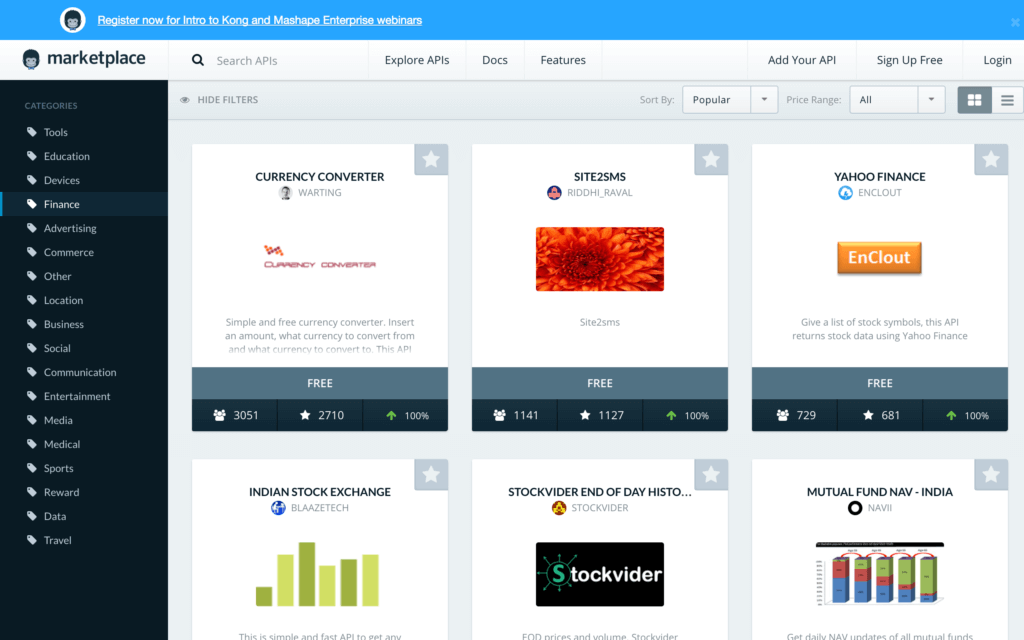Favorite the Yahoo Finance API
Screen dimensions: 1024x640
(x=991, y=159)
